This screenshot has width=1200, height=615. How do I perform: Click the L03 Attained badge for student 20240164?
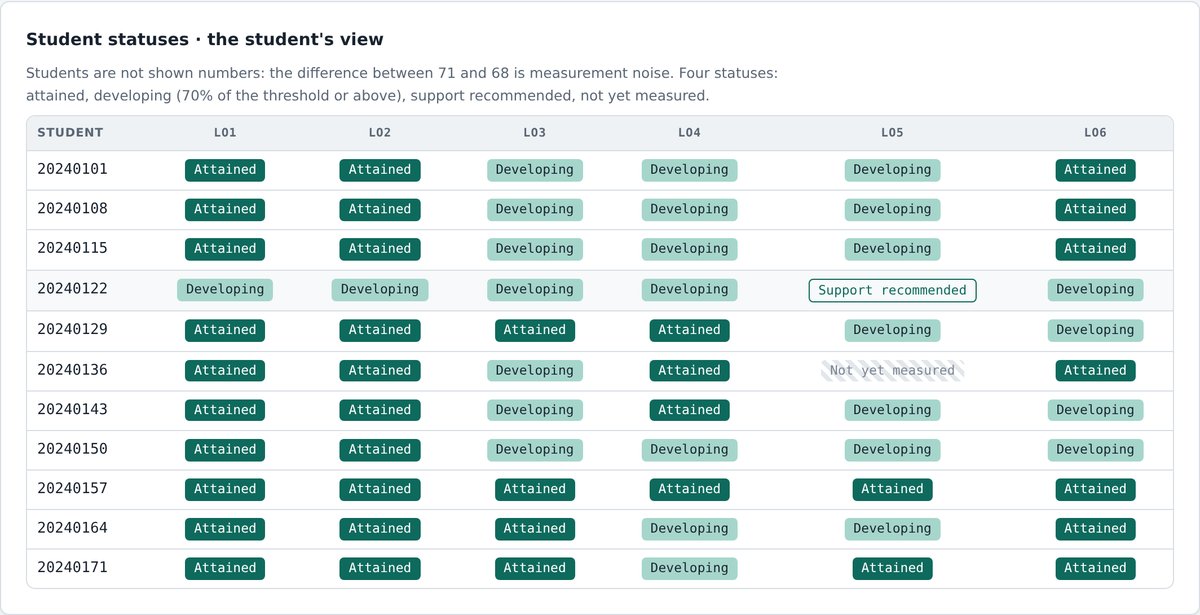pos(535,529)
